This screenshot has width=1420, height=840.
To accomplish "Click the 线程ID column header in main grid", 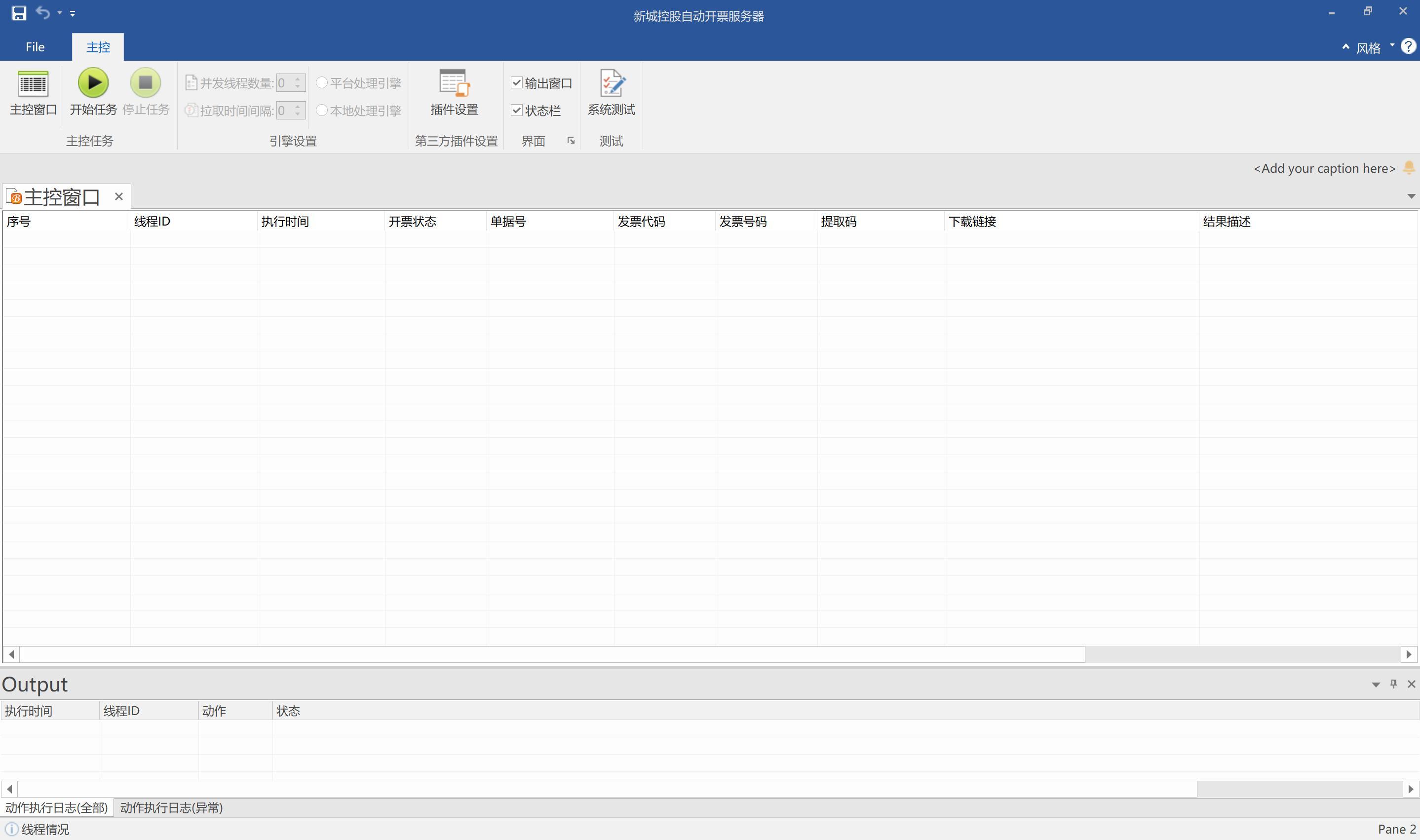I will point(193,221).
